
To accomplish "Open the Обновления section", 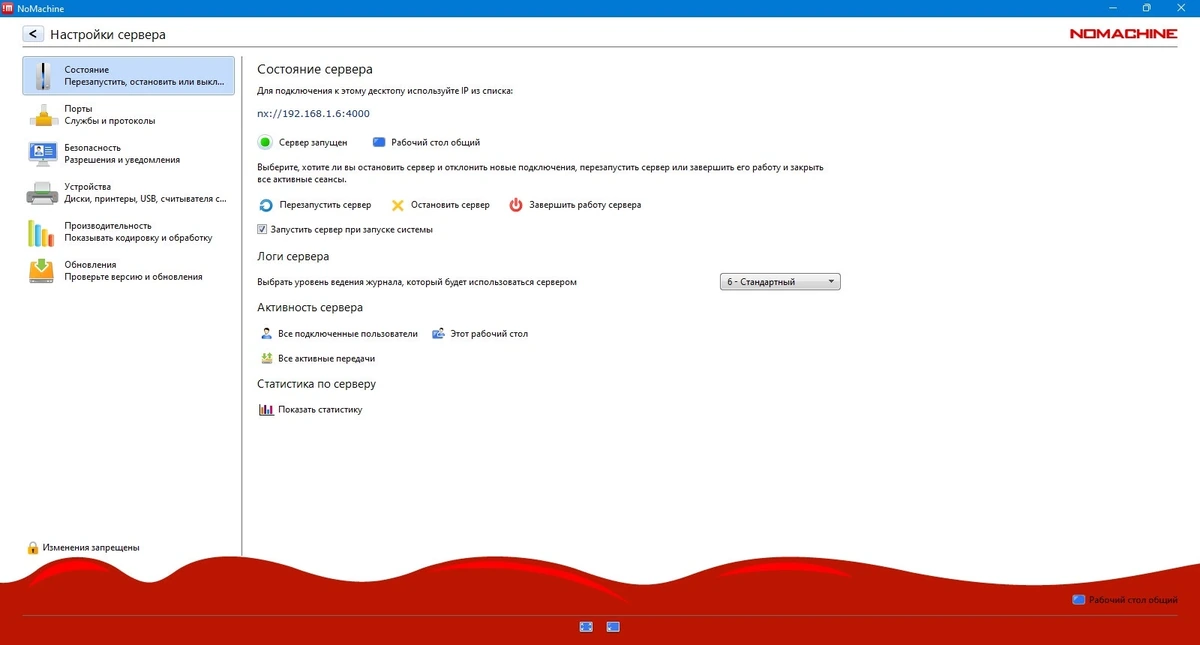I will pyautogui.click(x=128, y=271).
